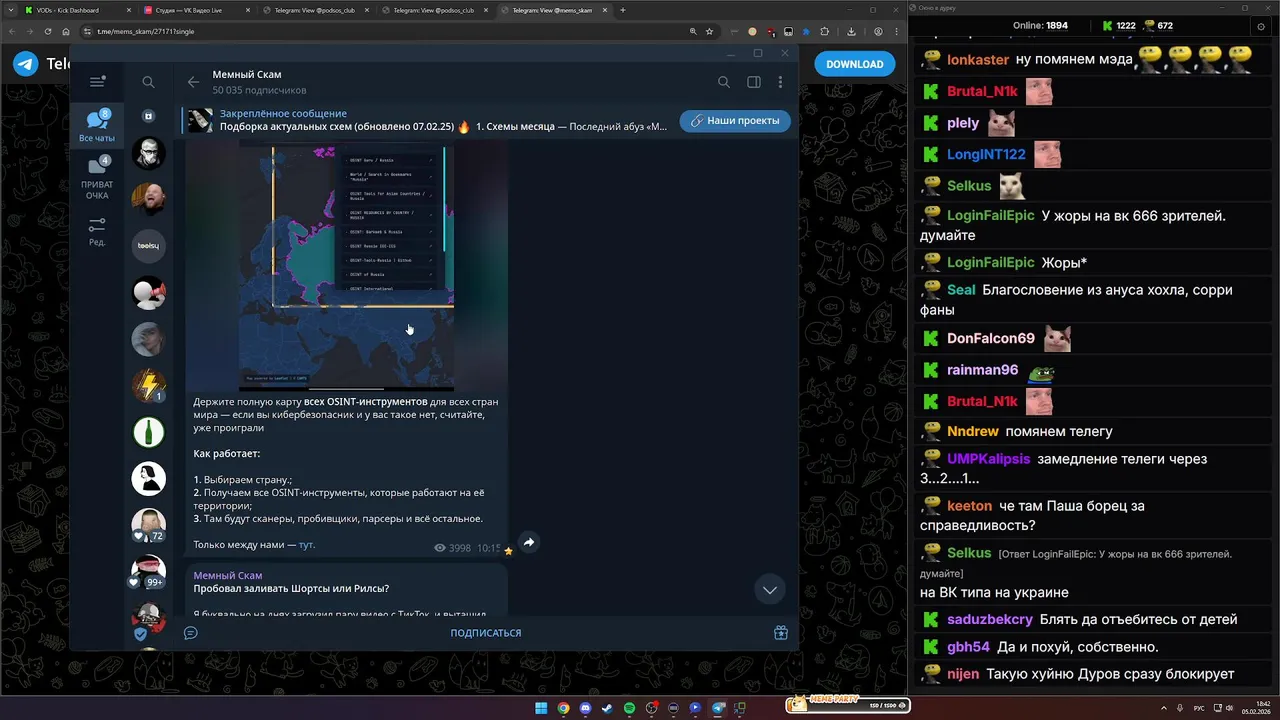
Task: Click the Telegram logo on web page
Action: pyautogui.click(x=26, y=64)
